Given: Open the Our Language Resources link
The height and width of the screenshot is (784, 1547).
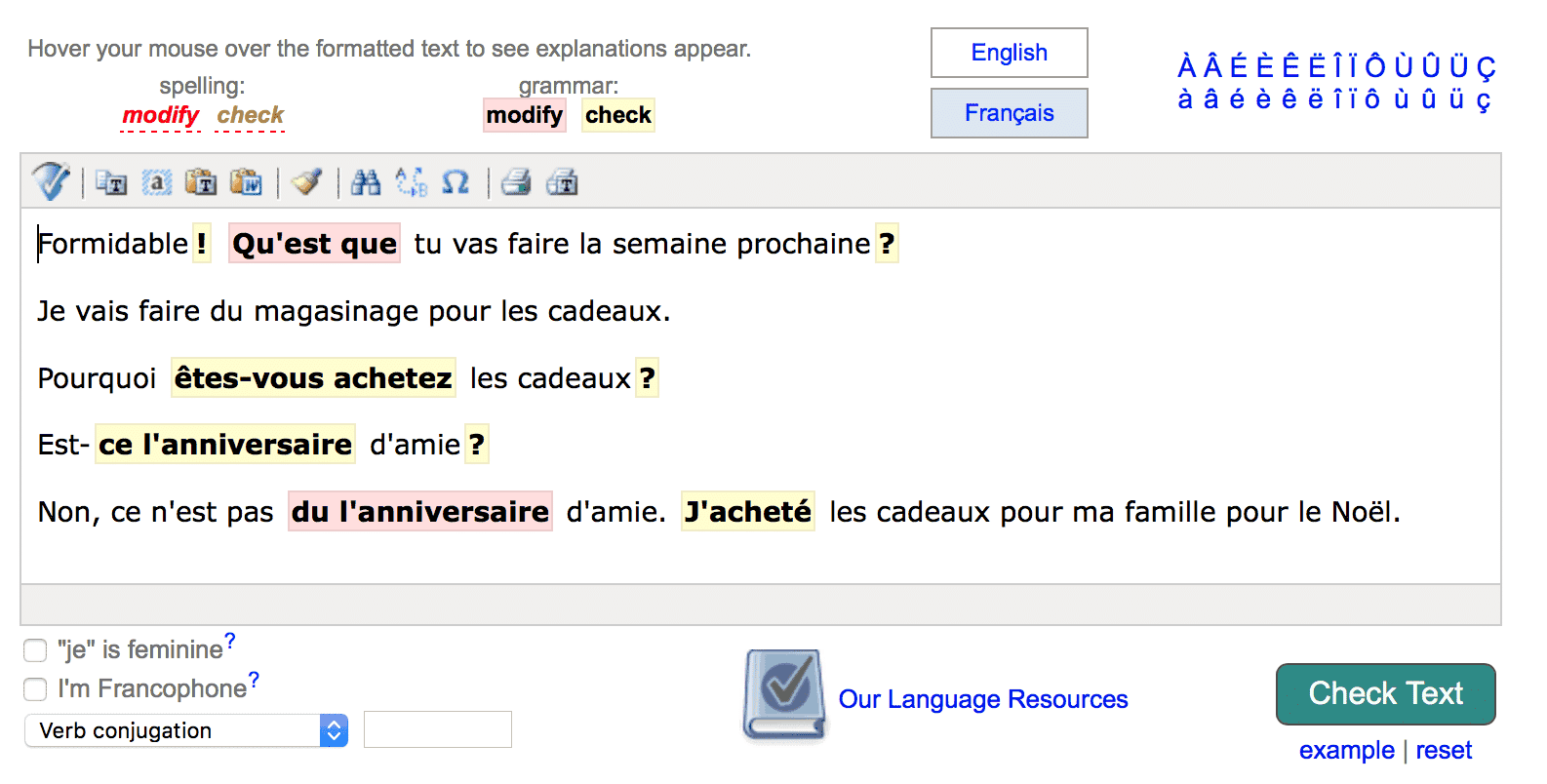Looking at the screenshot, I should tap(982, 699).
